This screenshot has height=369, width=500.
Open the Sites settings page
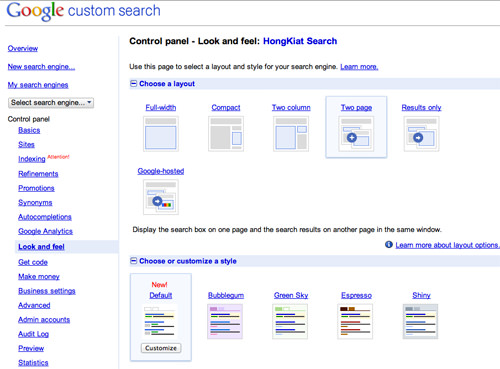(x=26, y=145)
